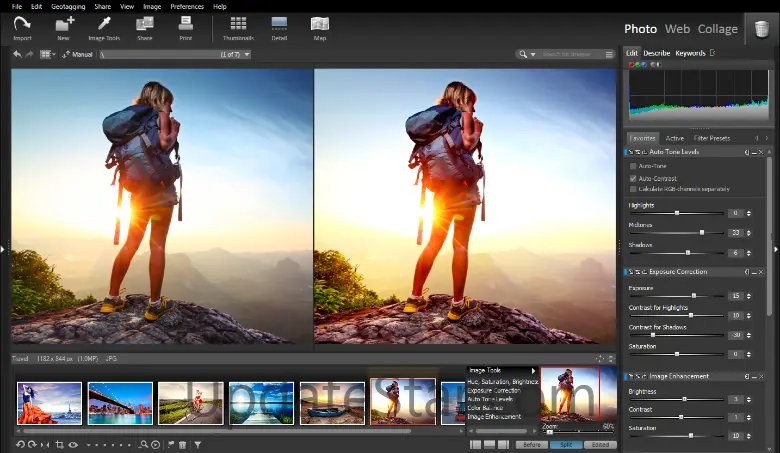This screenshot has height=453, width=780.
Task: Uncheck the Auto-Contrast checkbox
Action: tap(633, 177)
